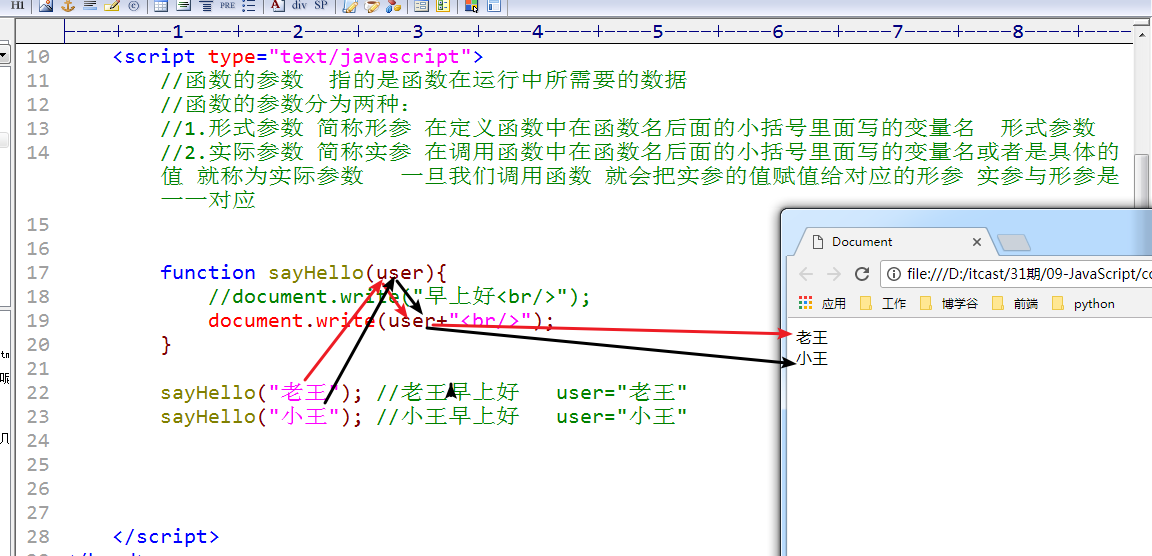Open the 应用 apps shortcut
The height and width of the screenshot is (556, 1152).
pyautogui.click(x=822, y=303)
